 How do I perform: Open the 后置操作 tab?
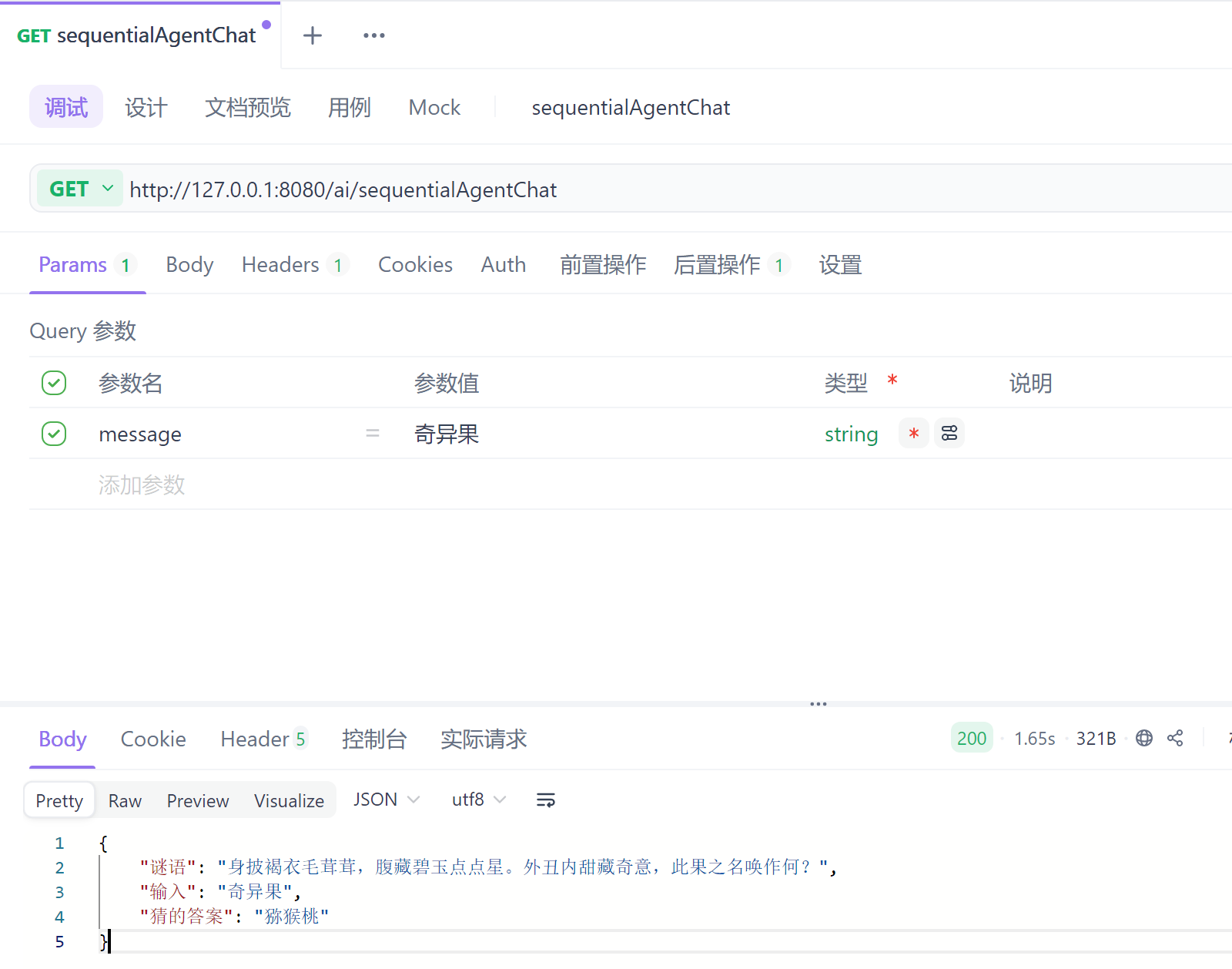point(732,265)
